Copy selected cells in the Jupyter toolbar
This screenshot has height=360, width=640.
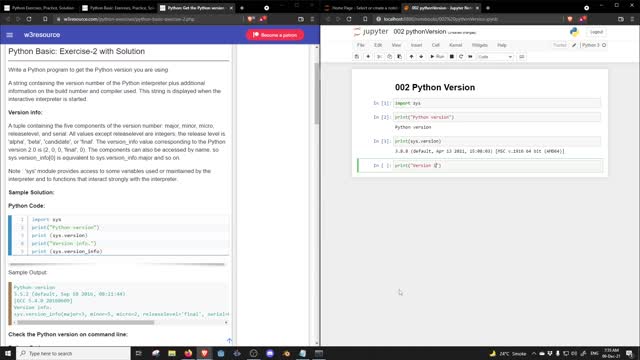point(389,57)
